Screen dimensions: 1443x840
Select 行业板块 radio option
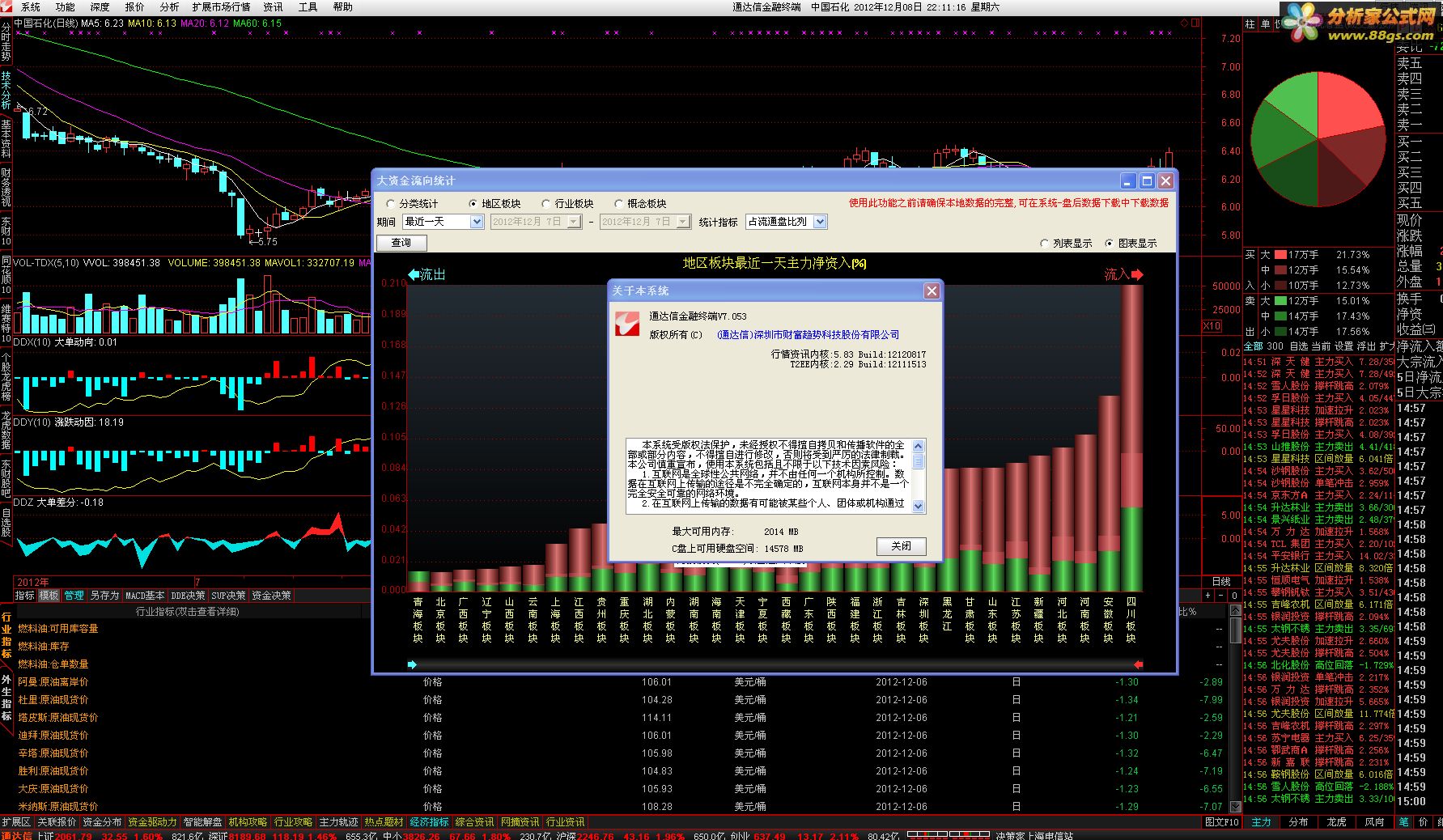pos(567,204)
